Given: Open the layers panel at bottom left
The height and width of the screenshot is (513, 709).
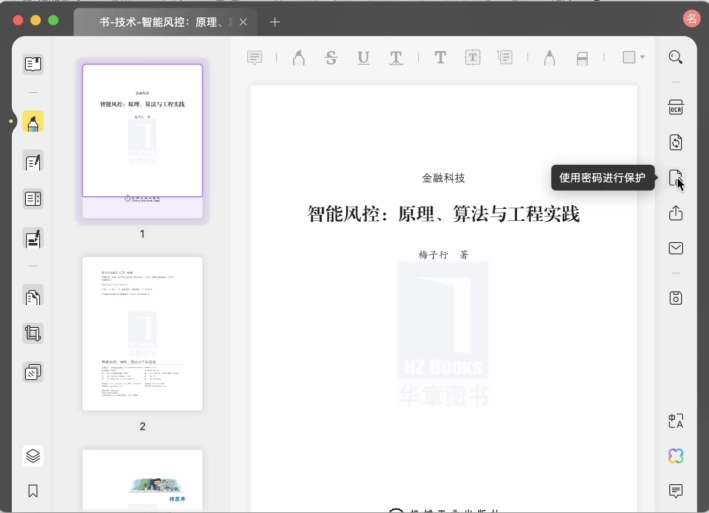Looking at the screenshot, I should 33,456.
